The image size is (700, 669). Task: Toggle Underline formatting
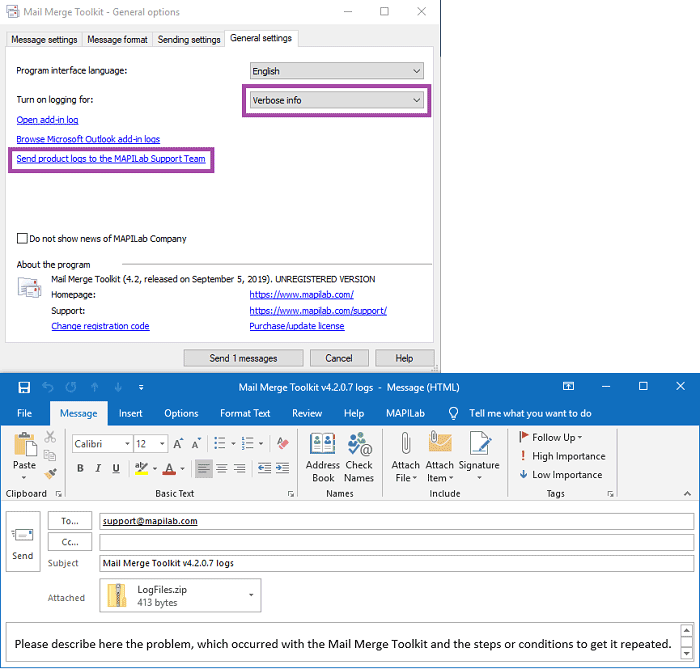click(x=116, y=468)
